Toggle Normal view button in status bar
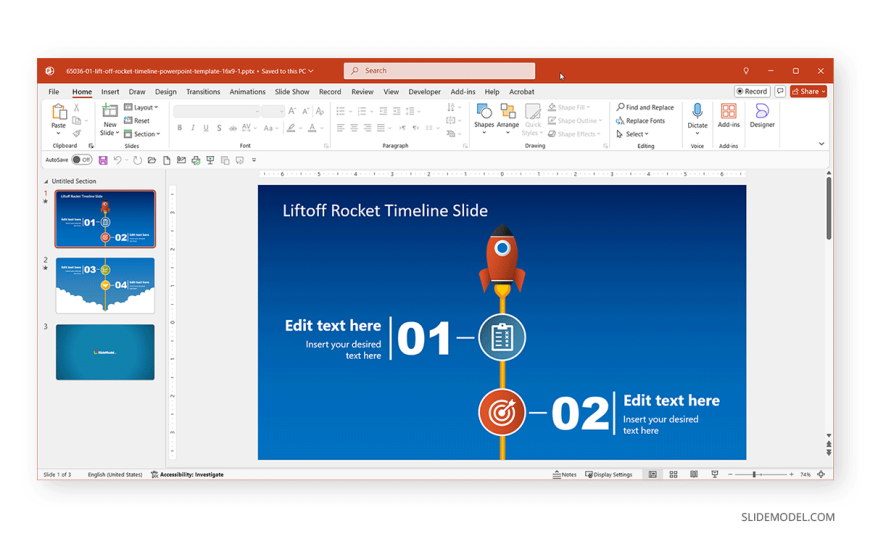 pyautogui.click(x=652, y=475)
